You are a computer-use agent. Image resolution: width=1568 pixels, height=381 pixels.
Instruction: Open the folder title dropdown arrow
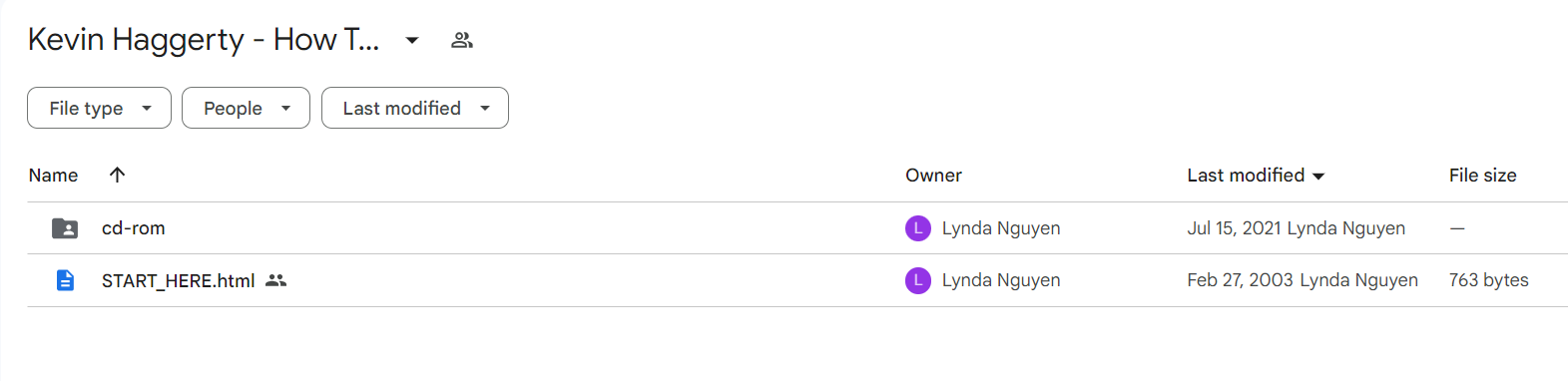pyautogui.click(x=411, y=40)
